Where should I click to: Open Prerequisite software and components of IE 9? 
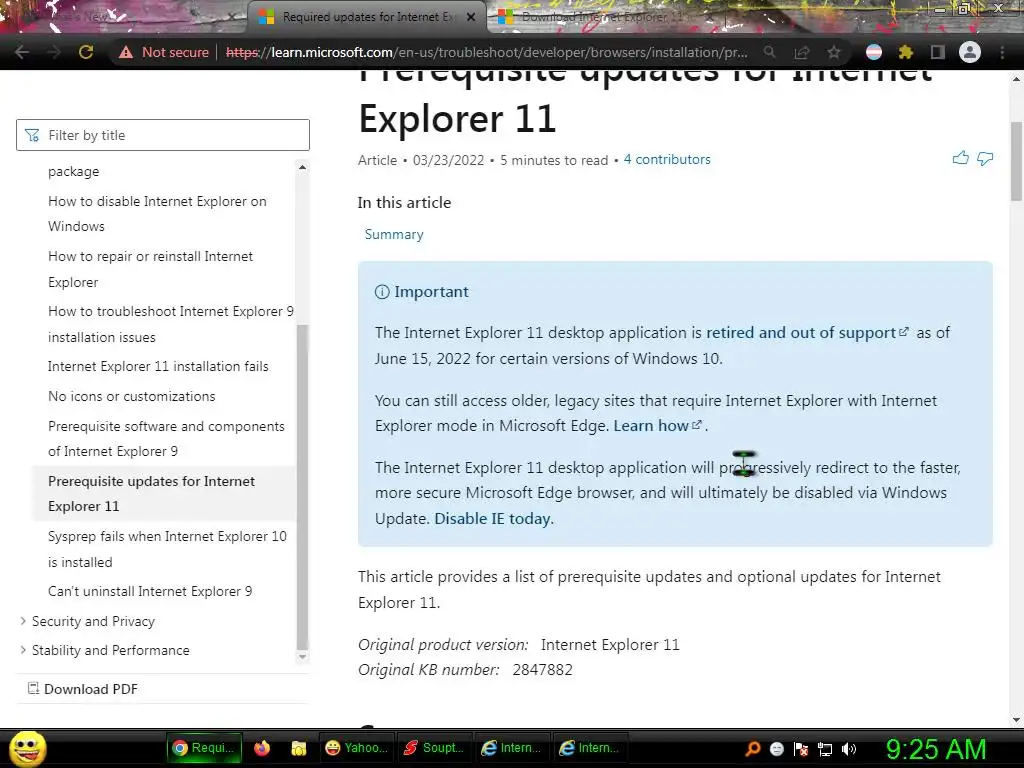click(x=167, y=439)
